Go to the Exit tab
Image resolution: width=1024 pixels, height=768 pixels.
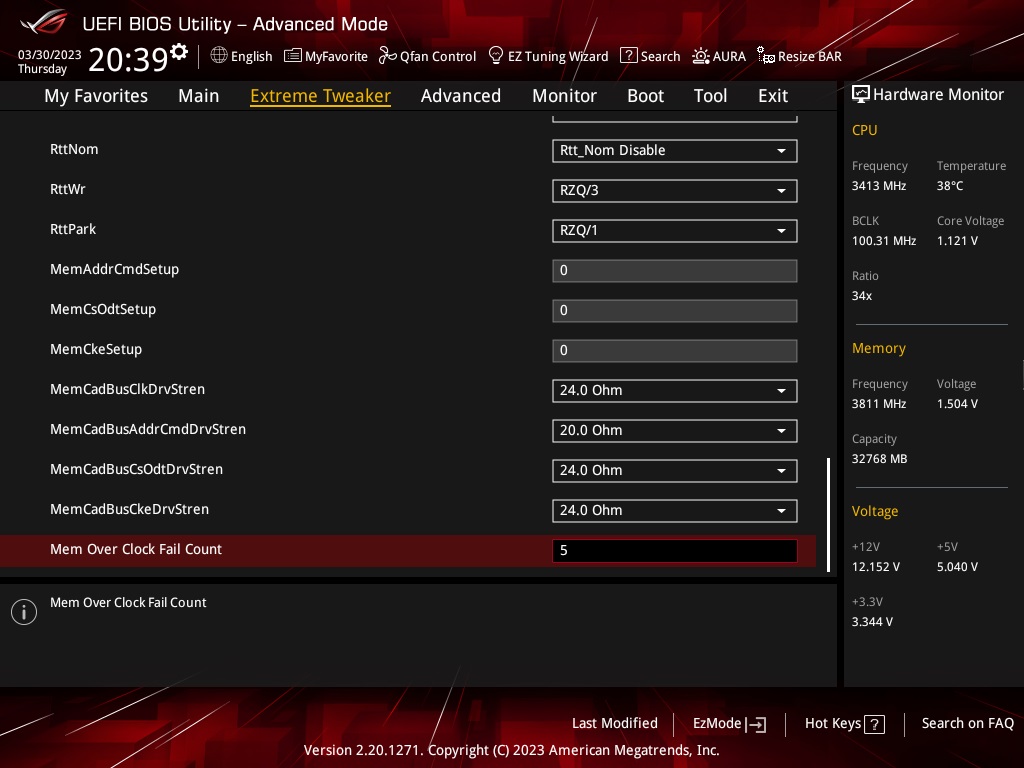(x=773, y=96)
